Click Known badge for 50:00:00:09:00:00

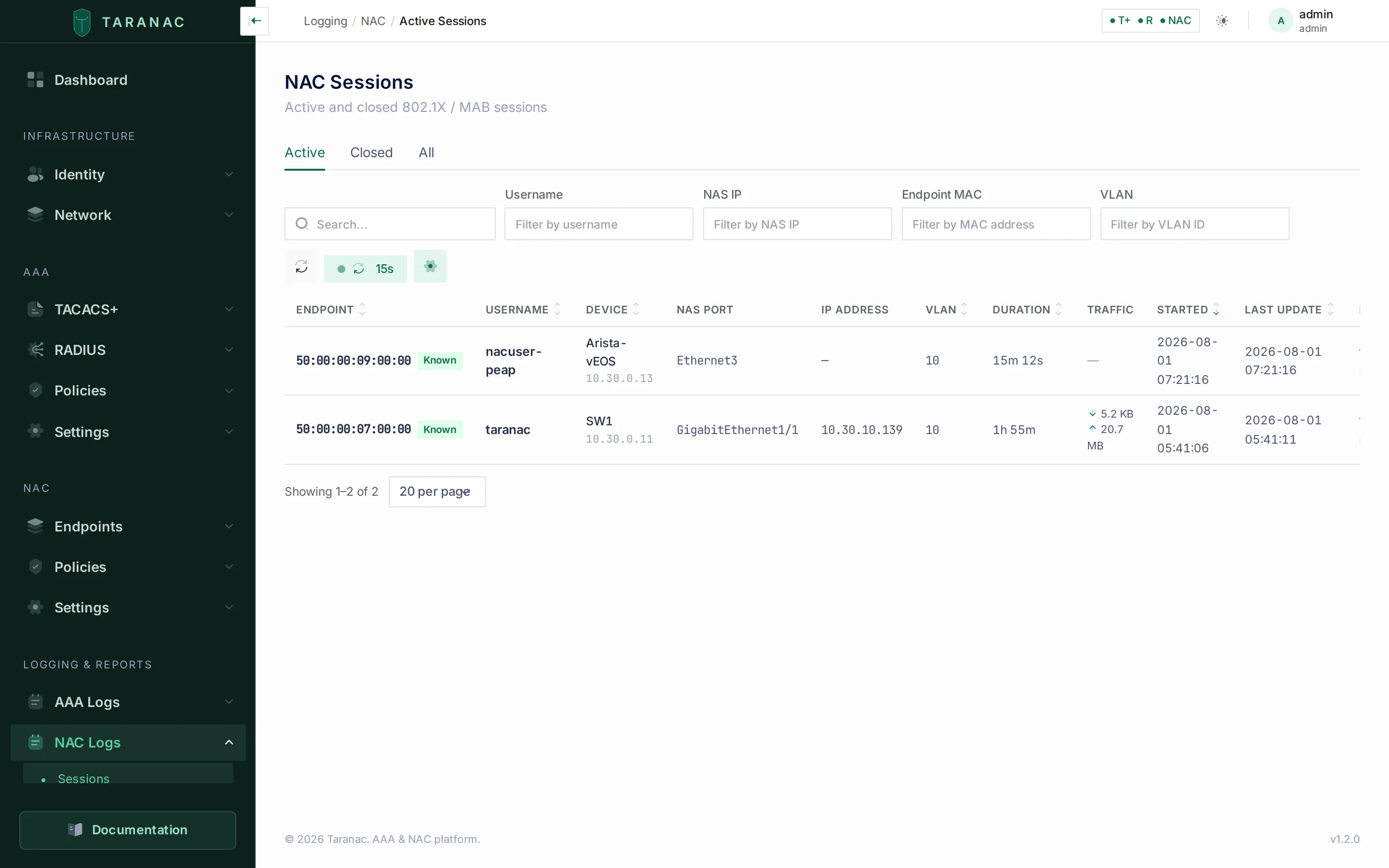(x=440, y=361)
